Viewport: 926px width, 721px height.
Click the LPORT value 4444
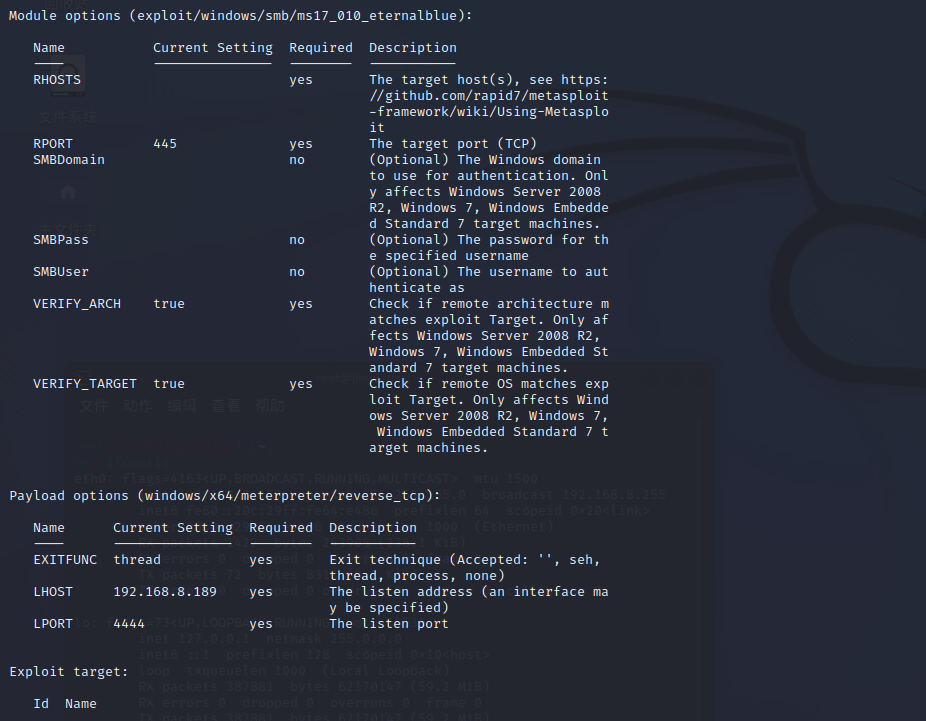pyautogui.click(x=129, y=624)
